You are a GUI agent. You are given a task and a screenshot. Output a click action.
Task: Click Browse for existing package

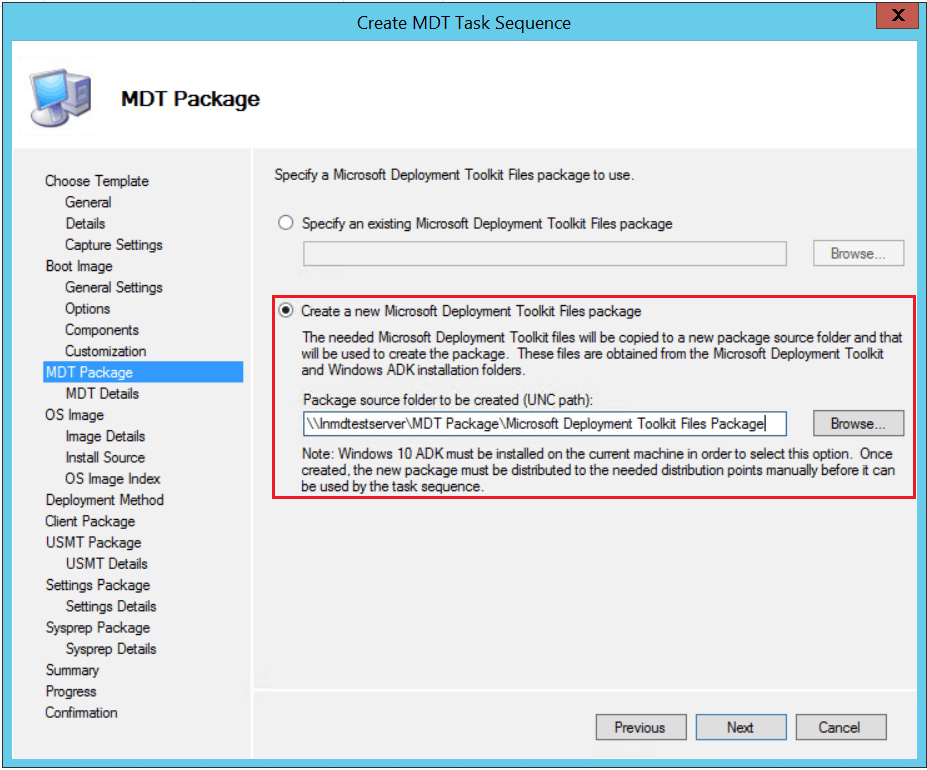(x=858, y=253)
